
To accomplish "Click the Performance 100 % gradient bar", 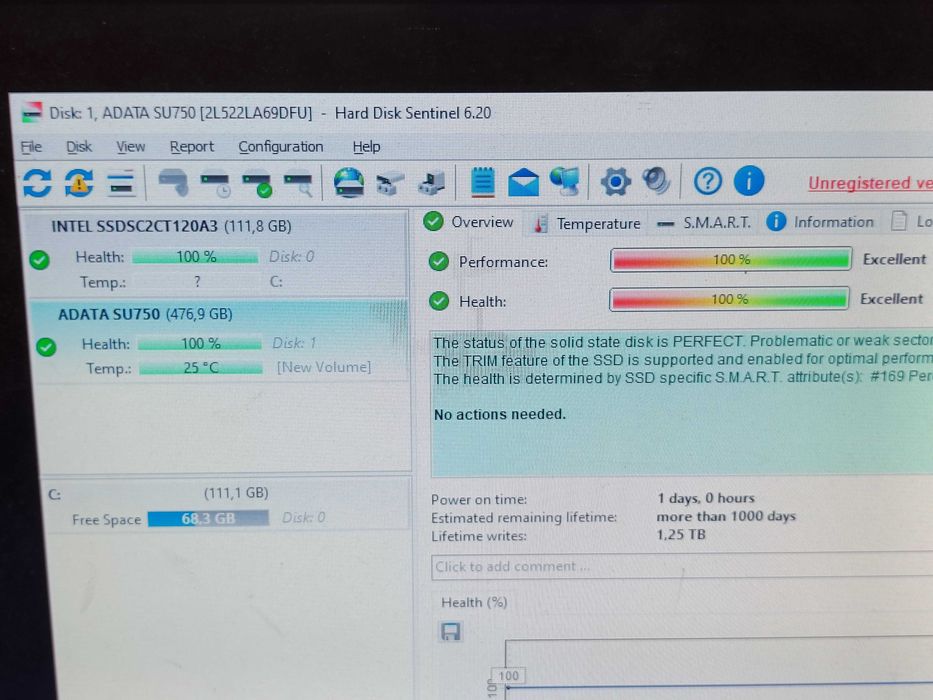I will click(x=730, y=260).
